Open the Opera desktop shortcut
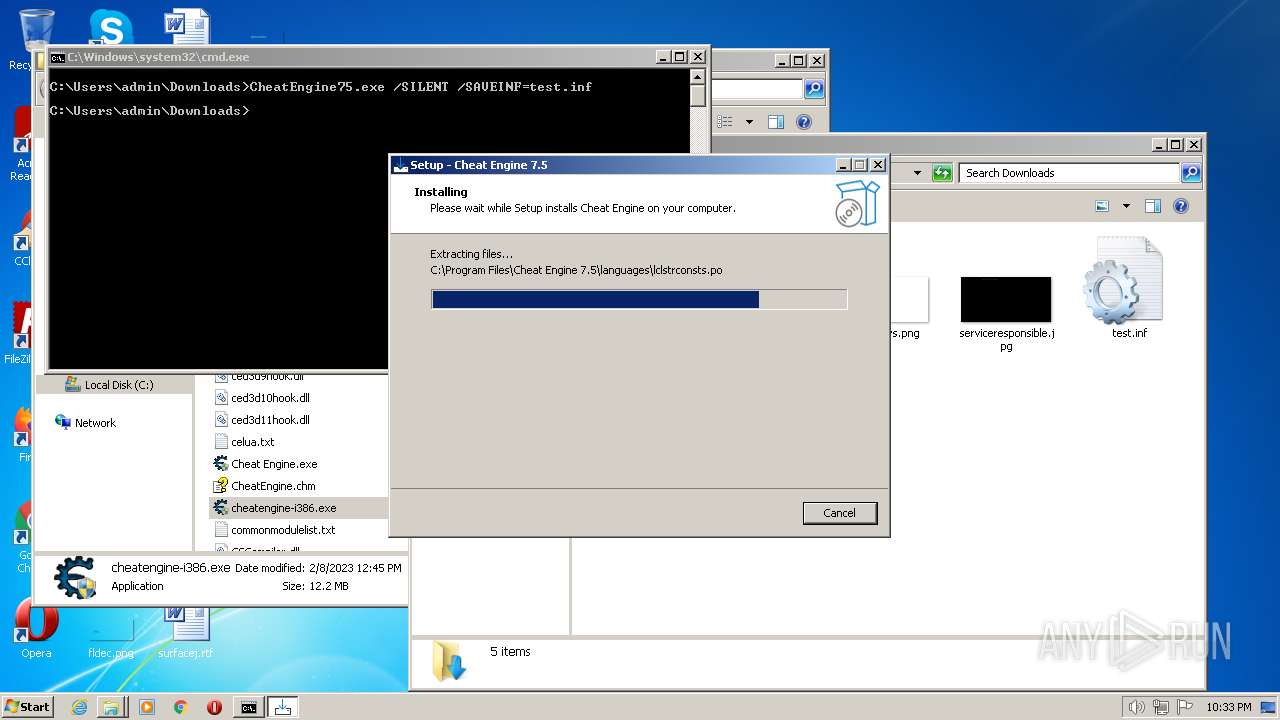The width and height of the screenshot is (1280, 720). click(36, 630)
